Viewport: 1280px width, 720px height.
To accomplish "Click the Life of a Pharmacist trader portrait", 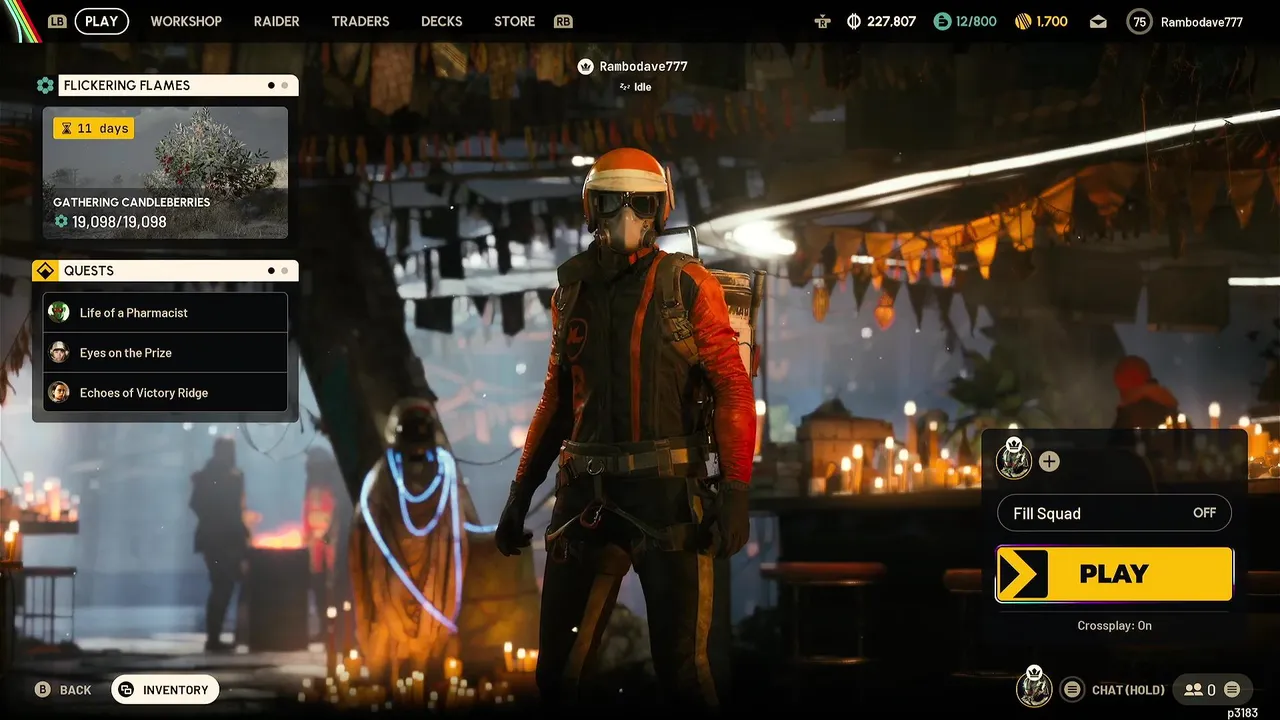I will click(59, 312).
